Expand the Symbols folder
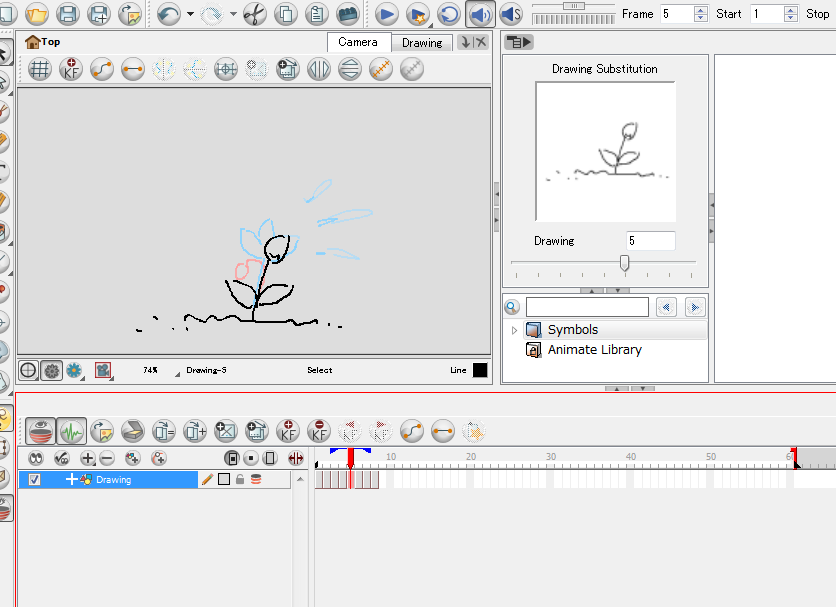This screenshot has width=836, height=607. click(x=514, y=330)
